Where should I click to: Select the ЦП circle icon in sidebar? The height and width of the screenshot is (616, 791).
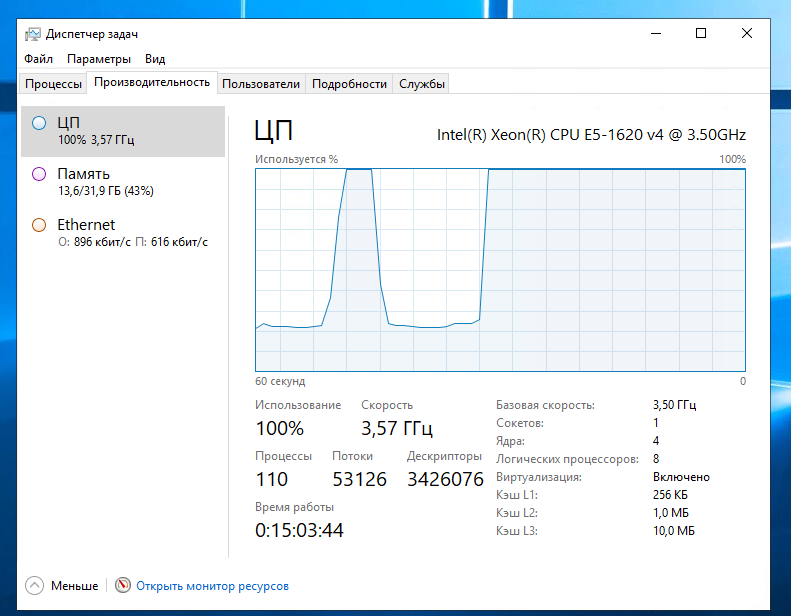[x=39, y=123]
